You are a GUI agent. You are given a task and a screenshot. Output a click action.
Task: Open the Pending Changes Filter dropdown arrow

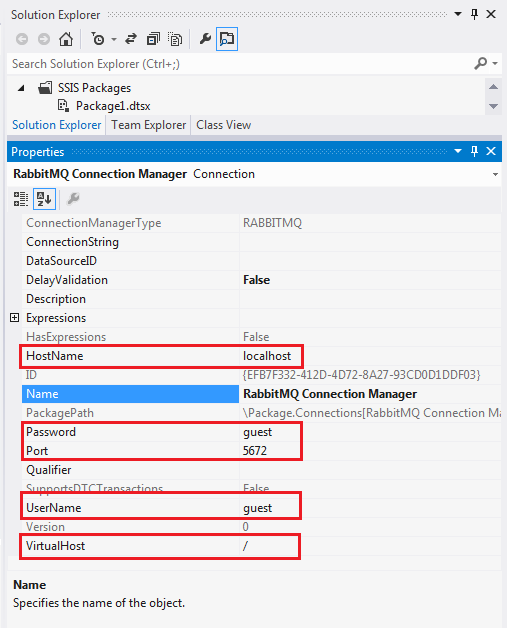[114, 39]
